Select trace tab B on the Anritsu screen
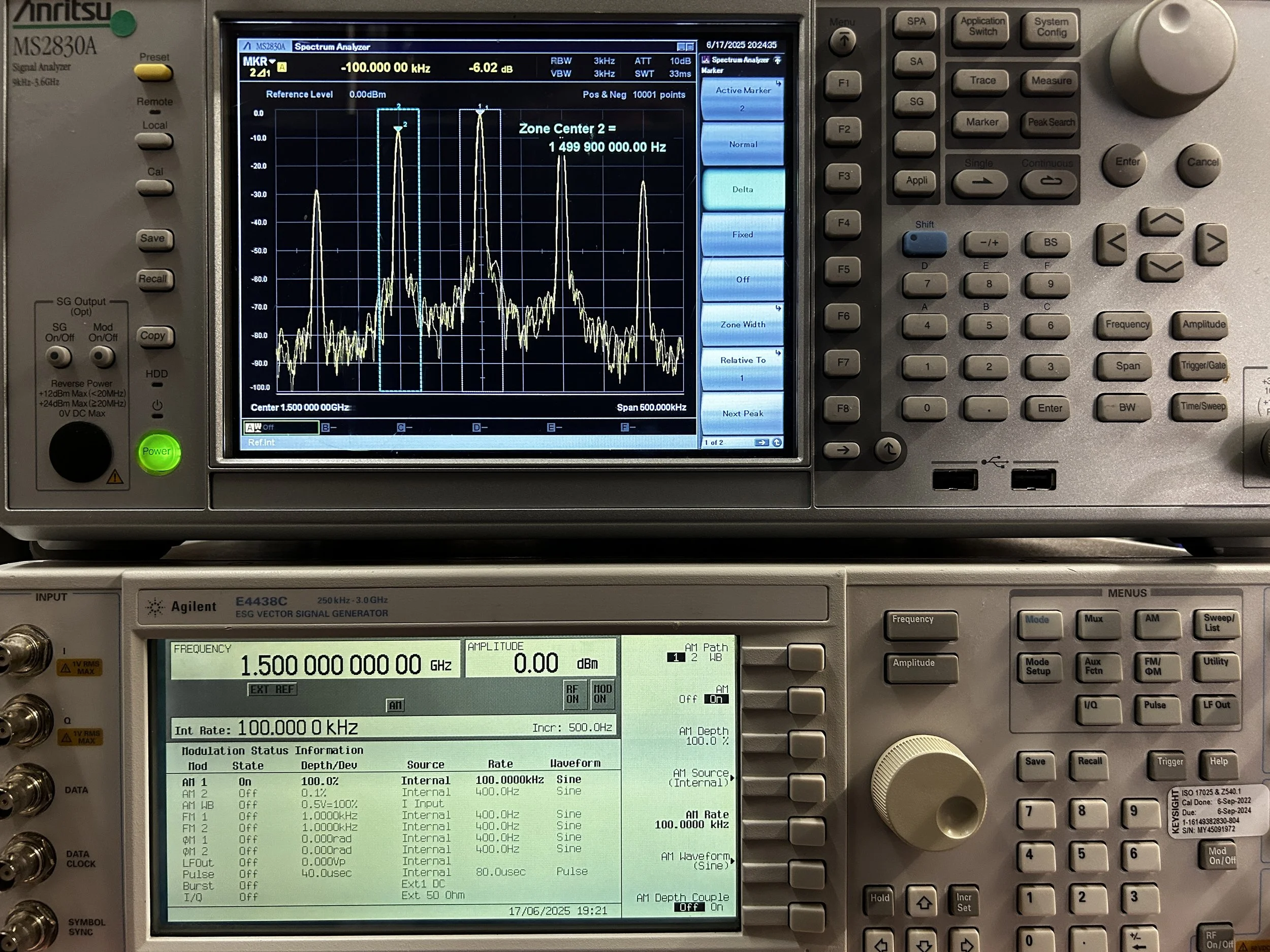 [x=328, y=428]
